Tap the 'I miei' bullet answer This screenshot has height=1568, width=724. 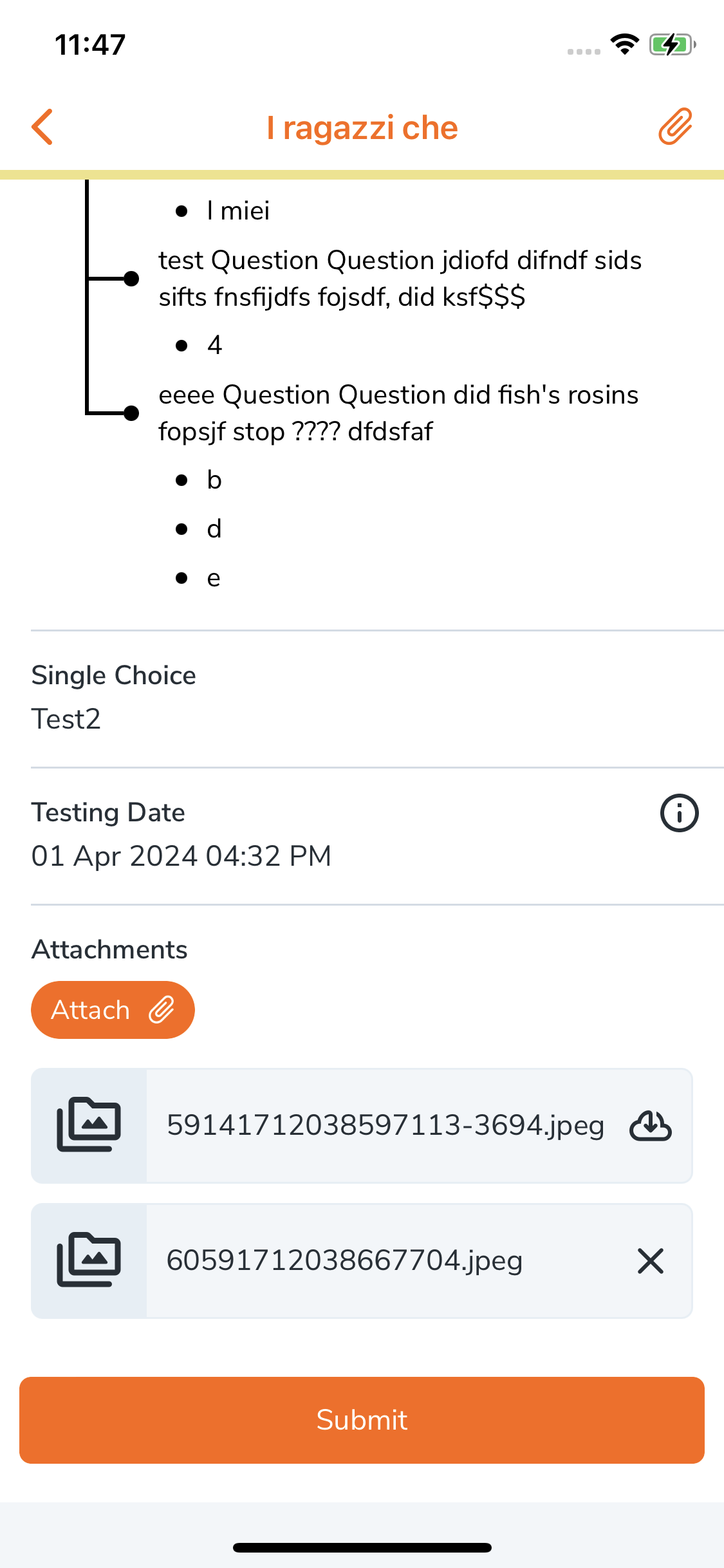point(237,211)
